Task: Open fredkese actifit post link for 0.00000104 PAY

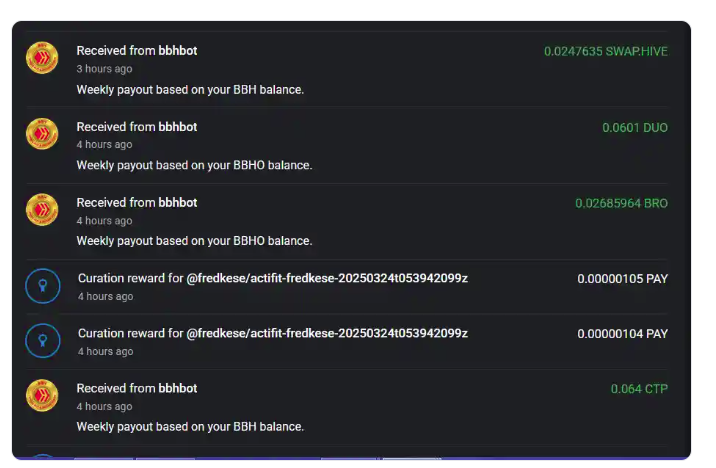Action: tap(327, 333)
